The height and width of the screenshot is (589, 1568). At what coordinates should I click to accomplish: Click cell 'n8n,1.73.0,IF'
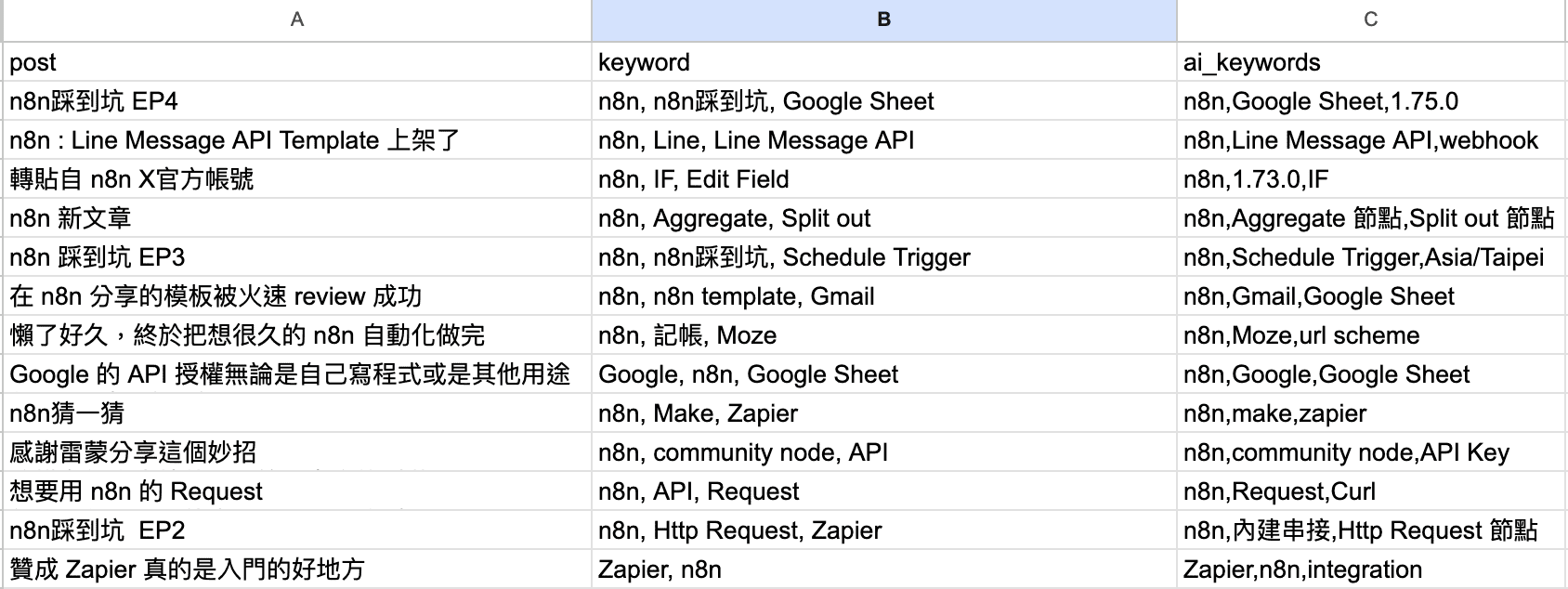pyautogui.click(x=1370, y=179)
